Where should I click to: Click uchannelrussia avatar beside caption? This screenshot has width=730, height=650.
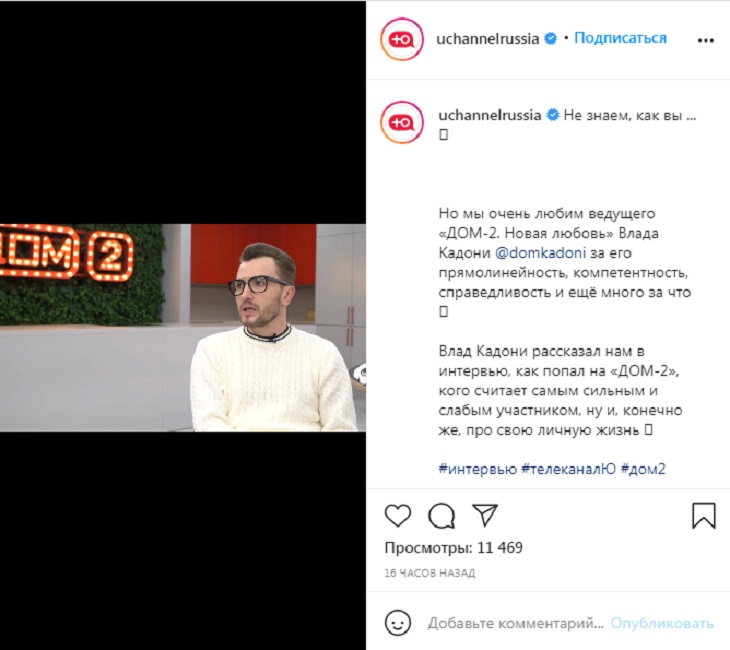coord(402,122)
